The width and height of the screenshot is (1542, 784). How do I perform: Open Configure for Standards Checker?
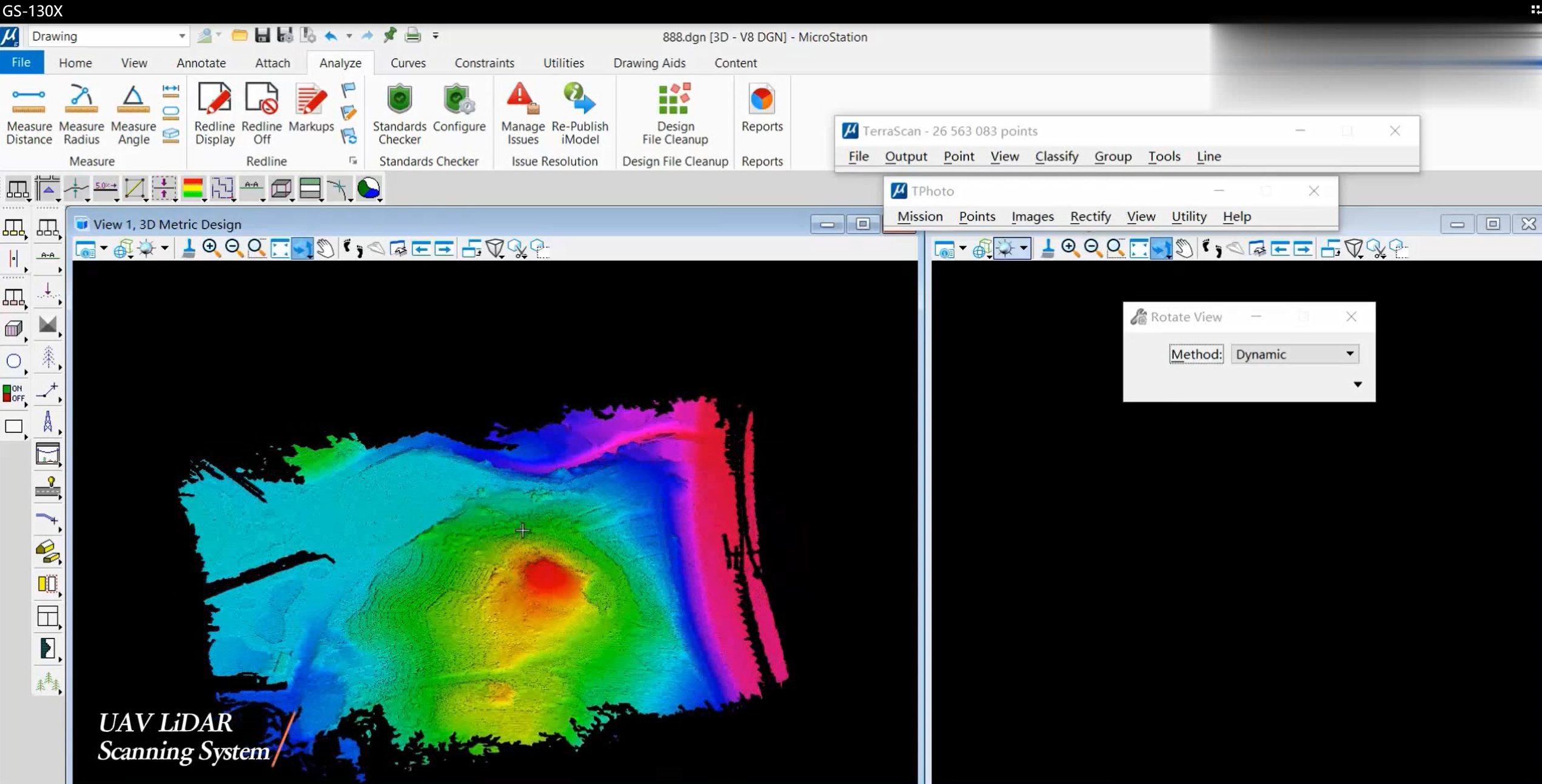[459, 108]
